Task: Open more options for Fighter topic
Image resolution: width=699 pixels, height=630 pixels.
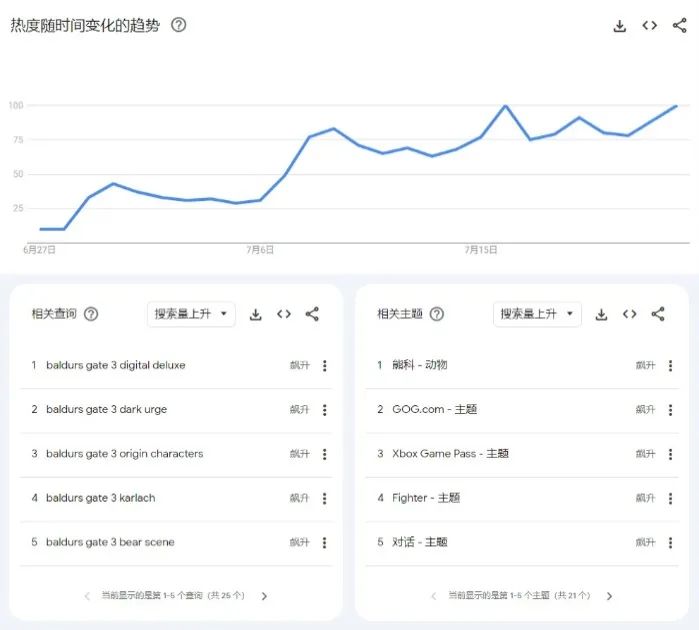Action: (670, 498)
